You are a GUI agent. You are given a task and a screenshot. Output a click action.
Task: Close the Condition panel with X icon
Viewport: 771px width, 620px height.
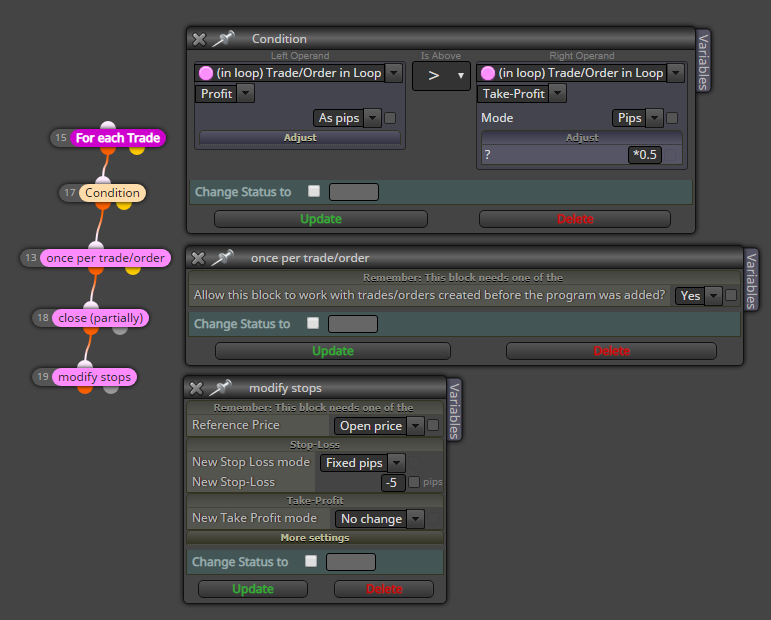199,39
